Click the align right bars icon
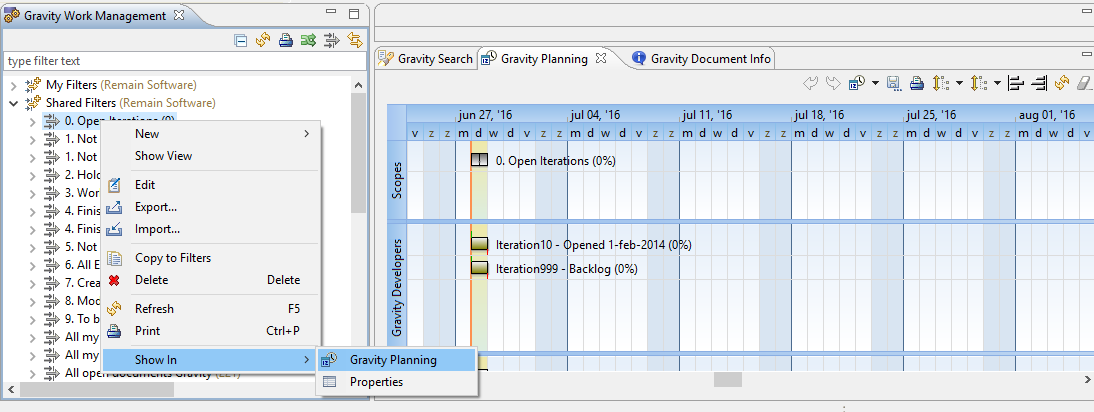The height and width of the screenshot is (412, 1094). point(1038,83)
